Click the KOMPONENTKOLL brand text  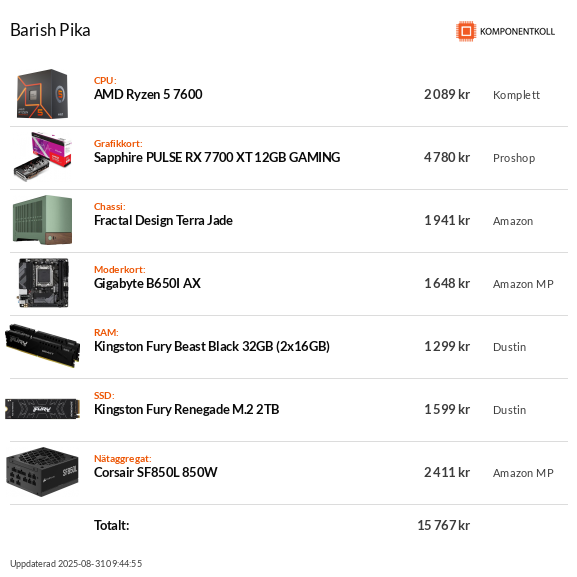pyautogui.click(x=517, y=32)
